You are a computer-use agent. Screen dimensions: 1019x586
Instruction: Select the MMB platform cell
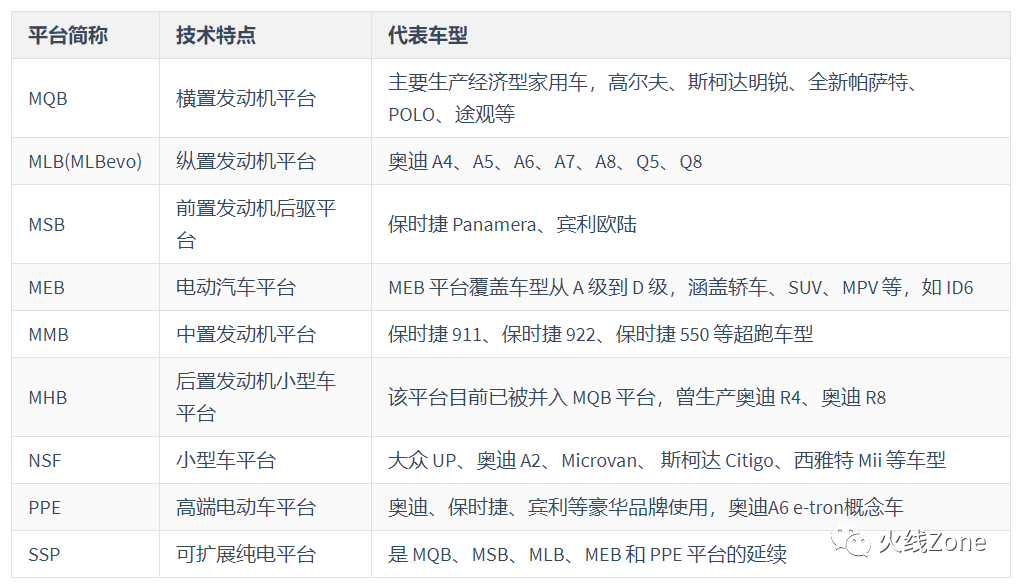pyautogui.click(x=85, y=334)
